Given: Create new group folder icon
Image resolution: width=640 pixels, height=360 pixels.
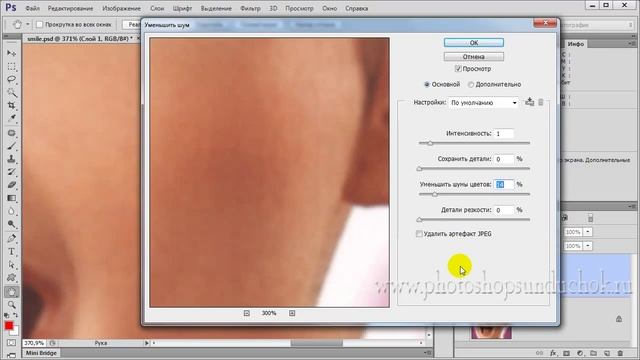Looking at the screenshot, I should (593, 353).
